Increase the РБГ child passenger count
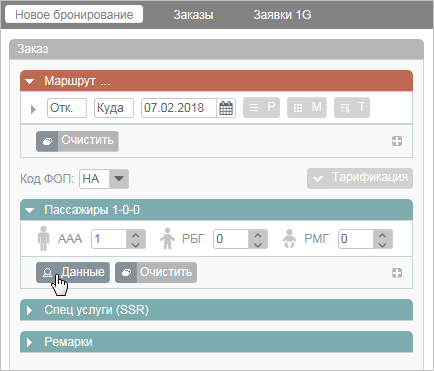The width and height of the screenshot is (434, 371). 258,235
